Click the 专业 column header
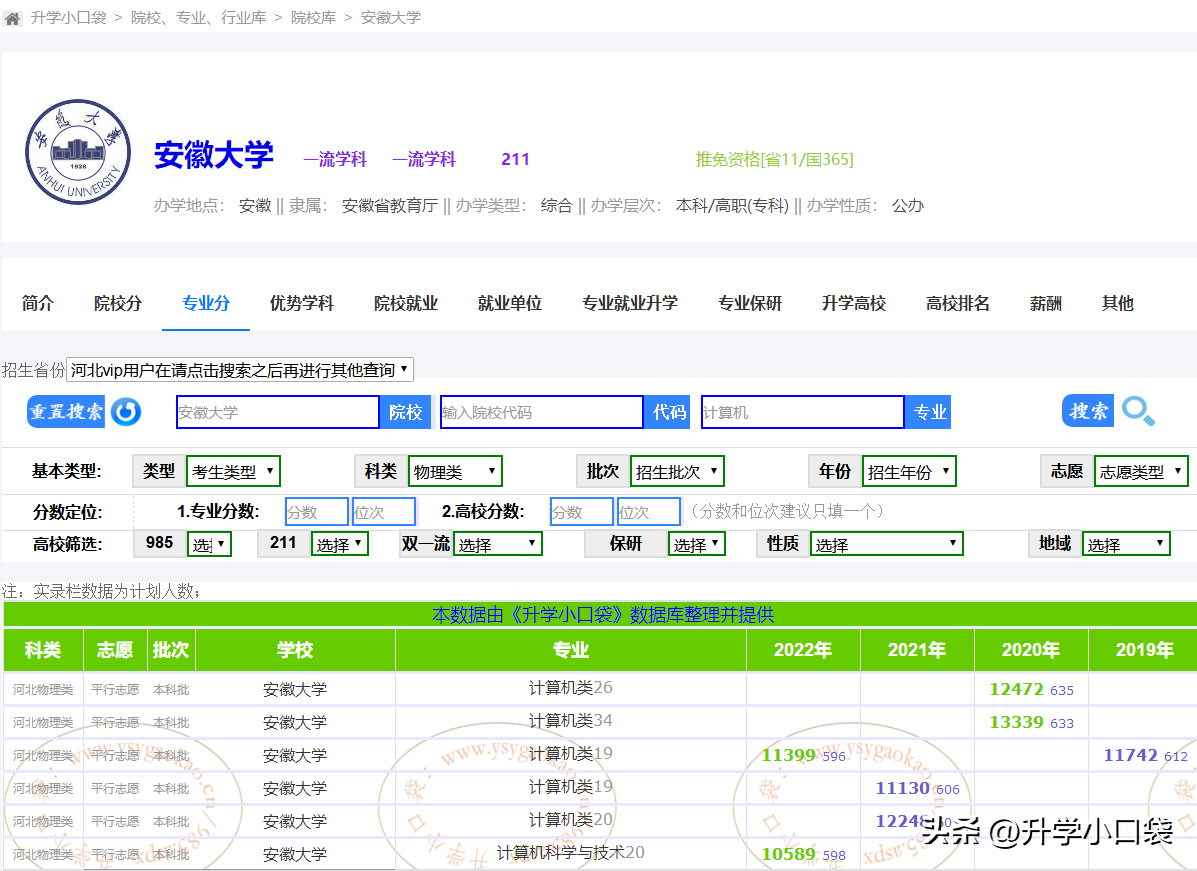 point(571,650)
